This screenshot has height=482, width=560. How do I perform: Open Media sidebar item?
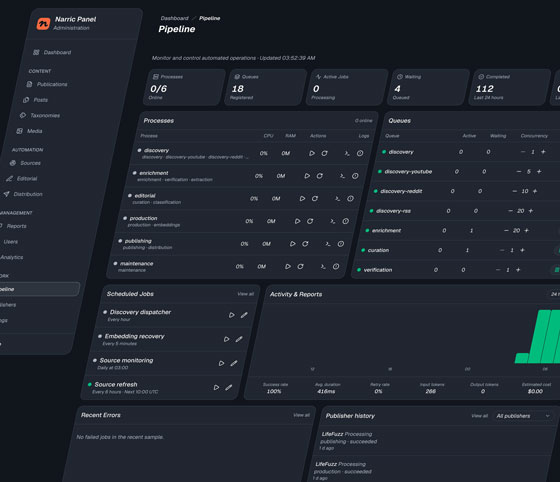point(29,131)
